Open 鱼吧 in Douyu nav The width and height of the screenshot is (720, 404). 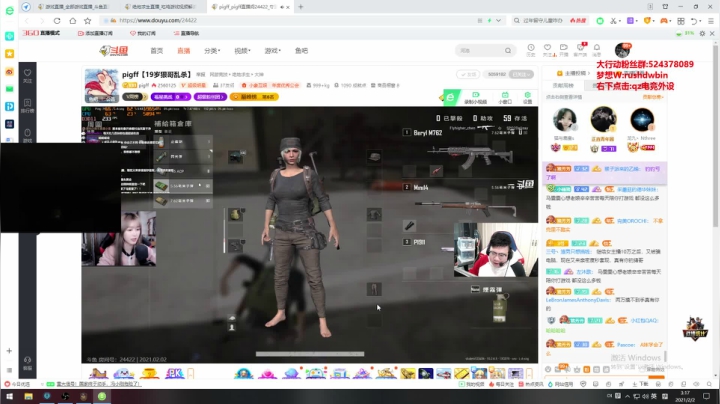click(x=301, y=50)
